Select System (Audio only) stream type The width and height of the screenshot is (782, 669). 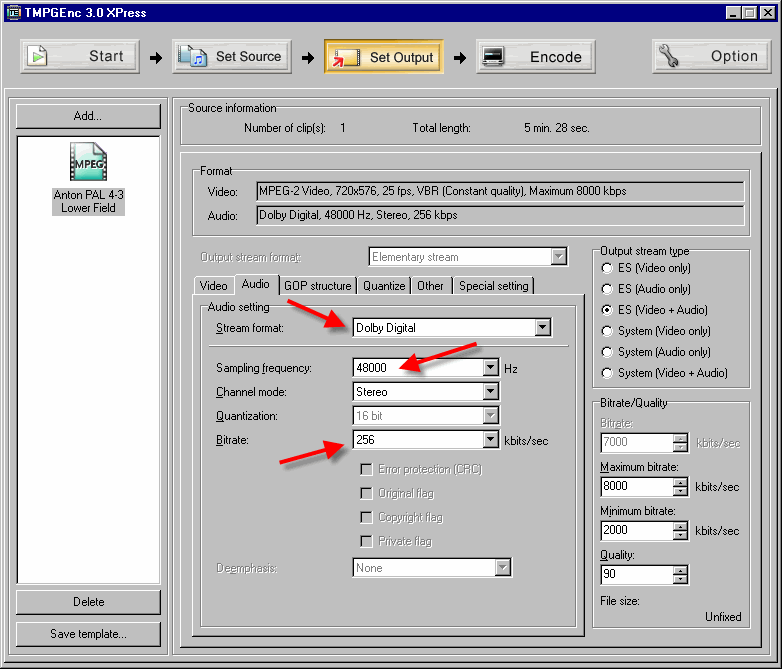[x=606, y=352]
